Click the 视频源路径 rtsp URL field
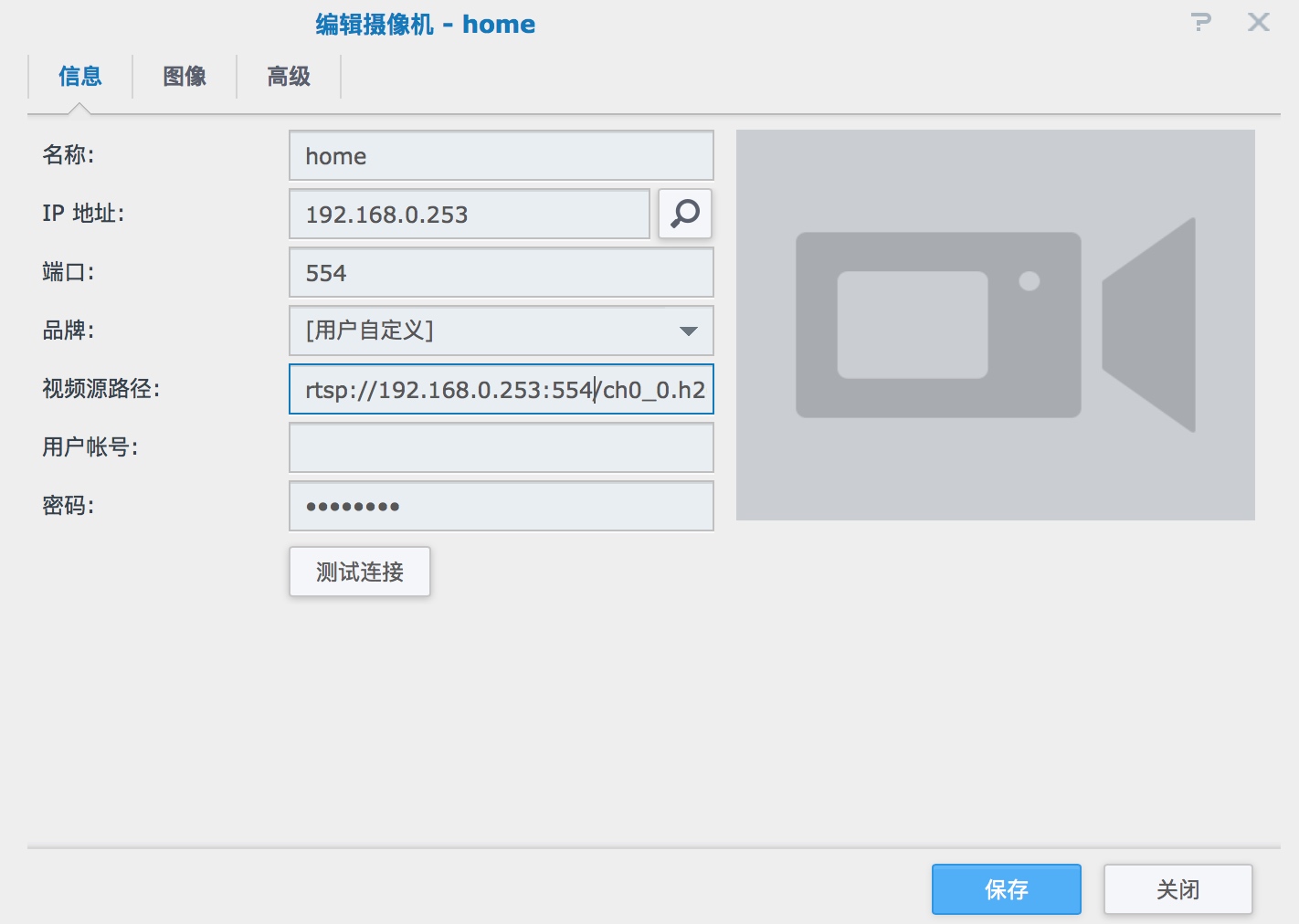 coord(502,389)
